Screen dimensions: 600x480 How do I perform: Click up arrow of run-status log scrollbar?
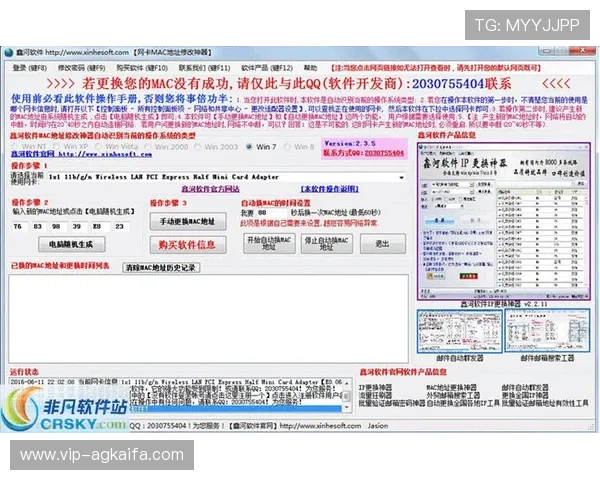click(347, 383)
